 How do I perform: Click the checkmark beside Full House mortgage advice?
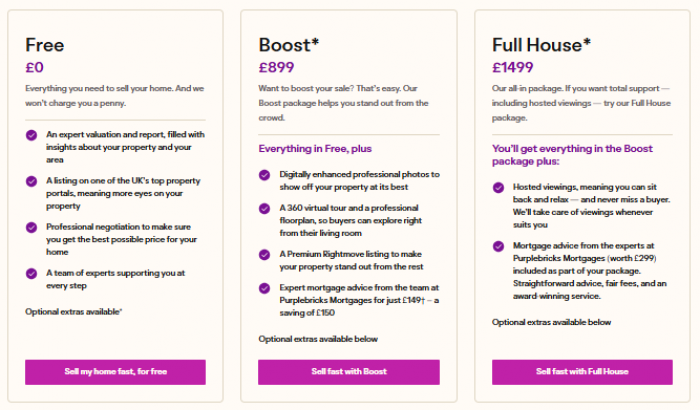click(x=498, y=246)
